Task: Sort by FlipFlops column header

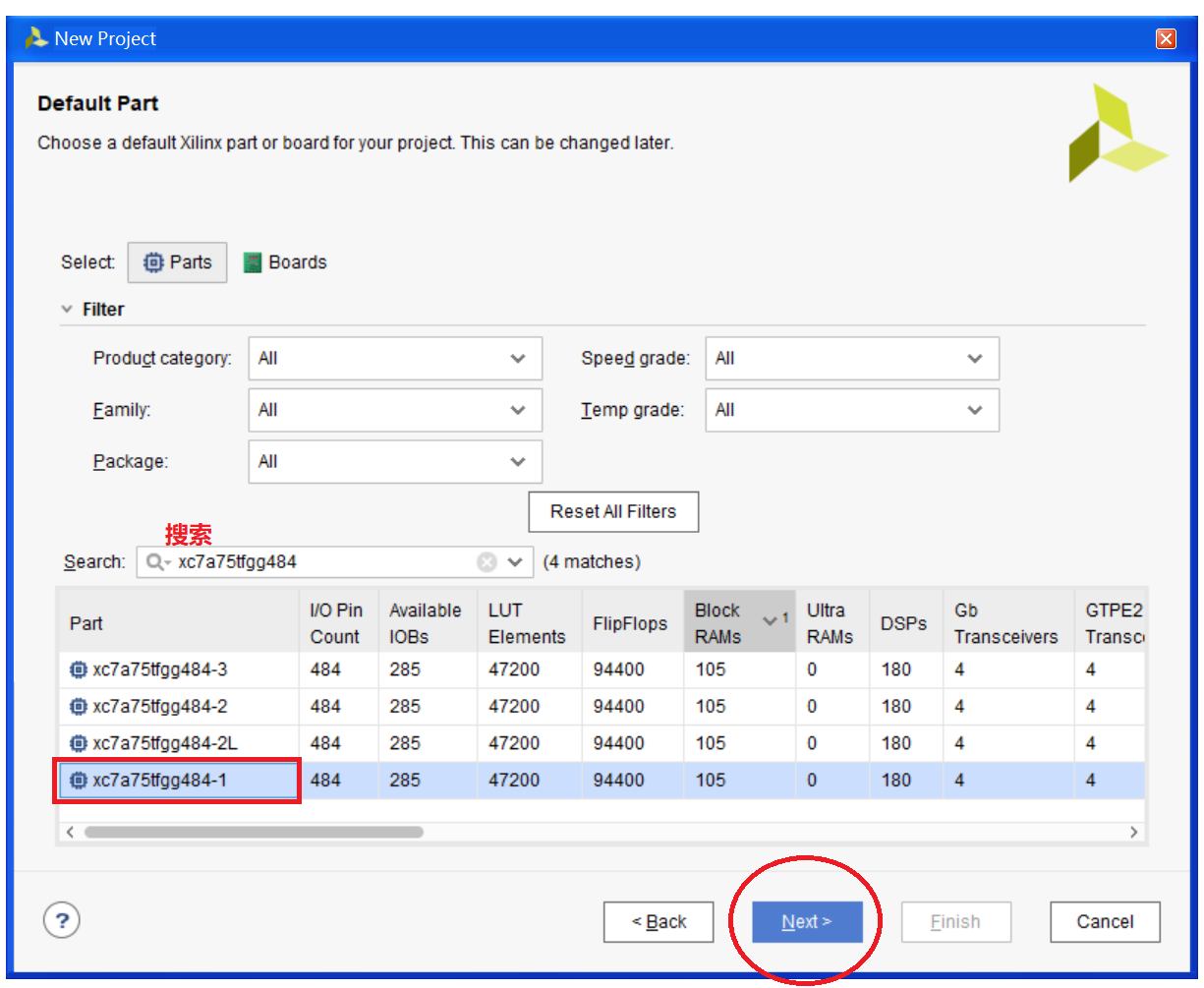Action: (x=633, y=623)
